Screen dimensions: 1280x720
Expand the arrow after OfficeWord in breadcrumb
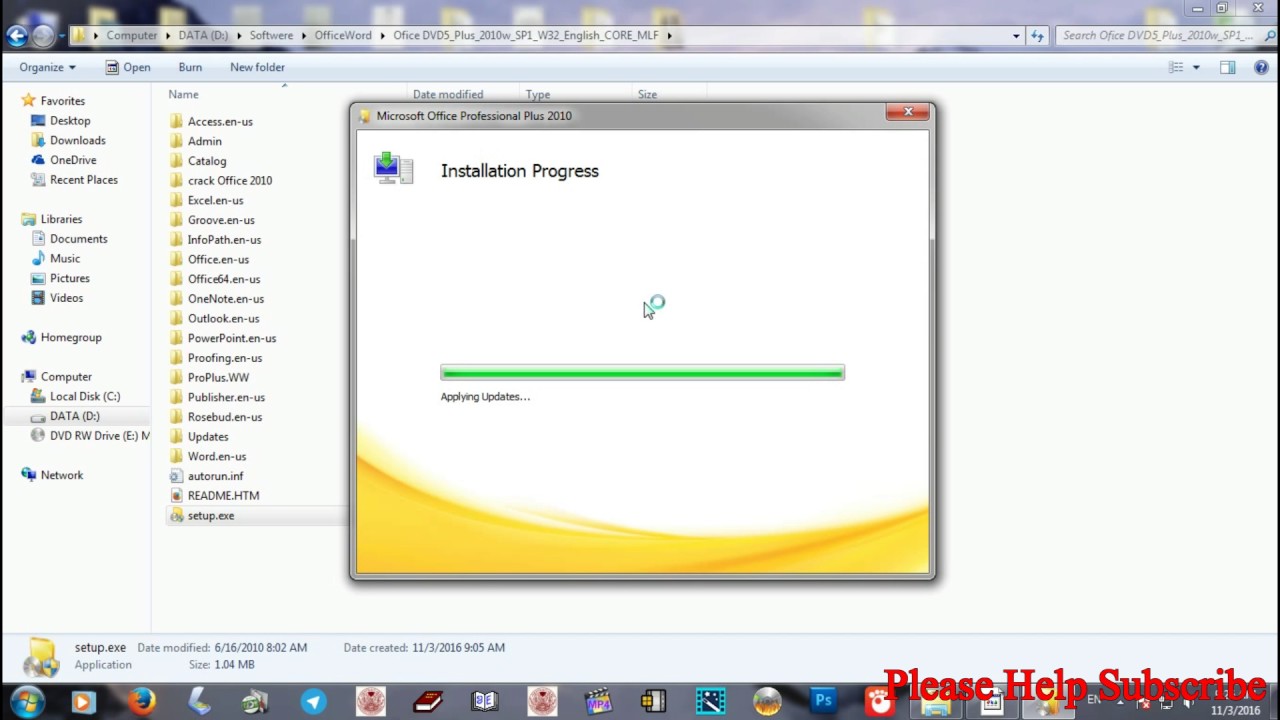[381, 36]
